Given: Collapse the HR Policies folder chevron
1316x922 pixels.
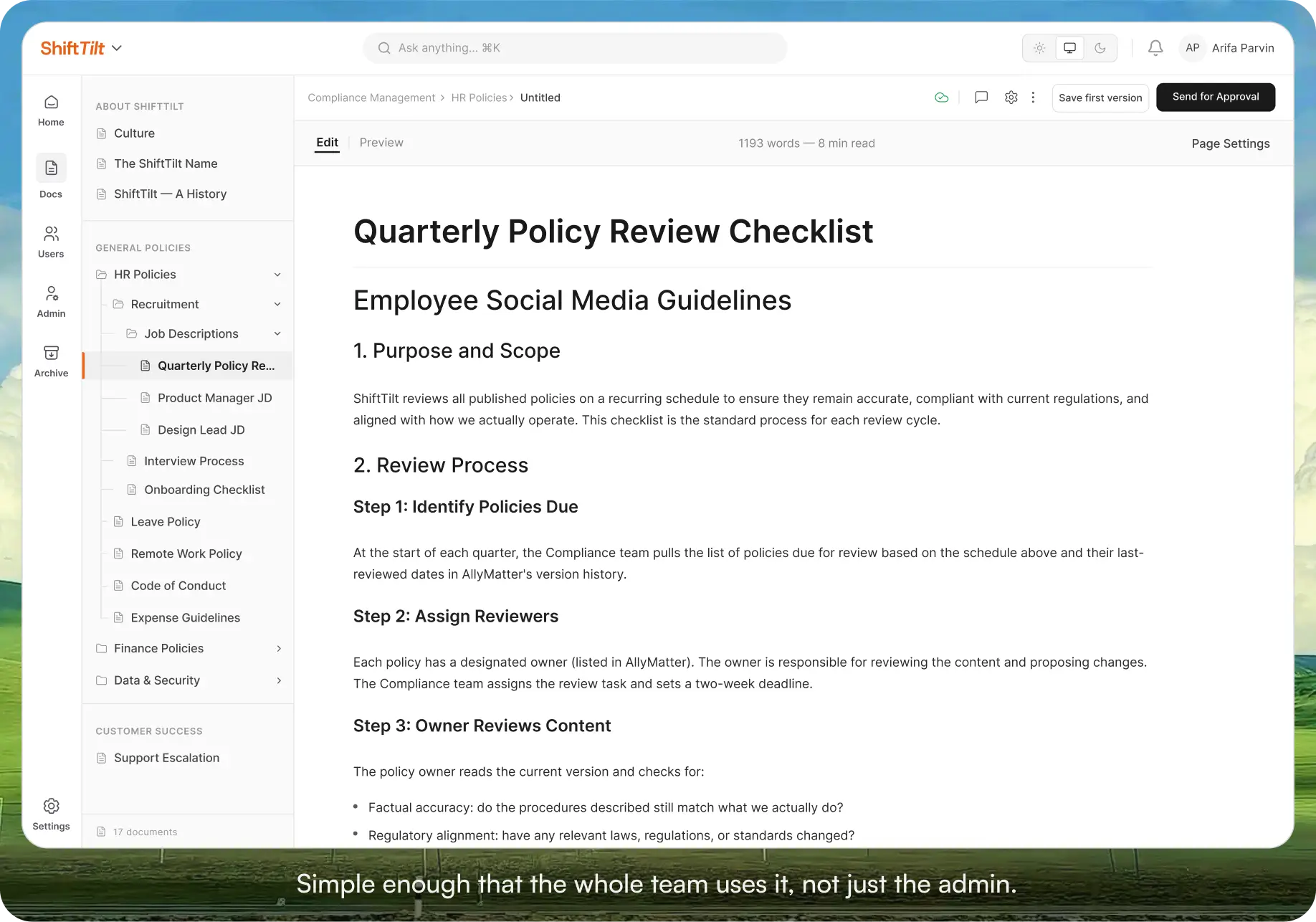Looking at the screenshot, I should point(277,275).
